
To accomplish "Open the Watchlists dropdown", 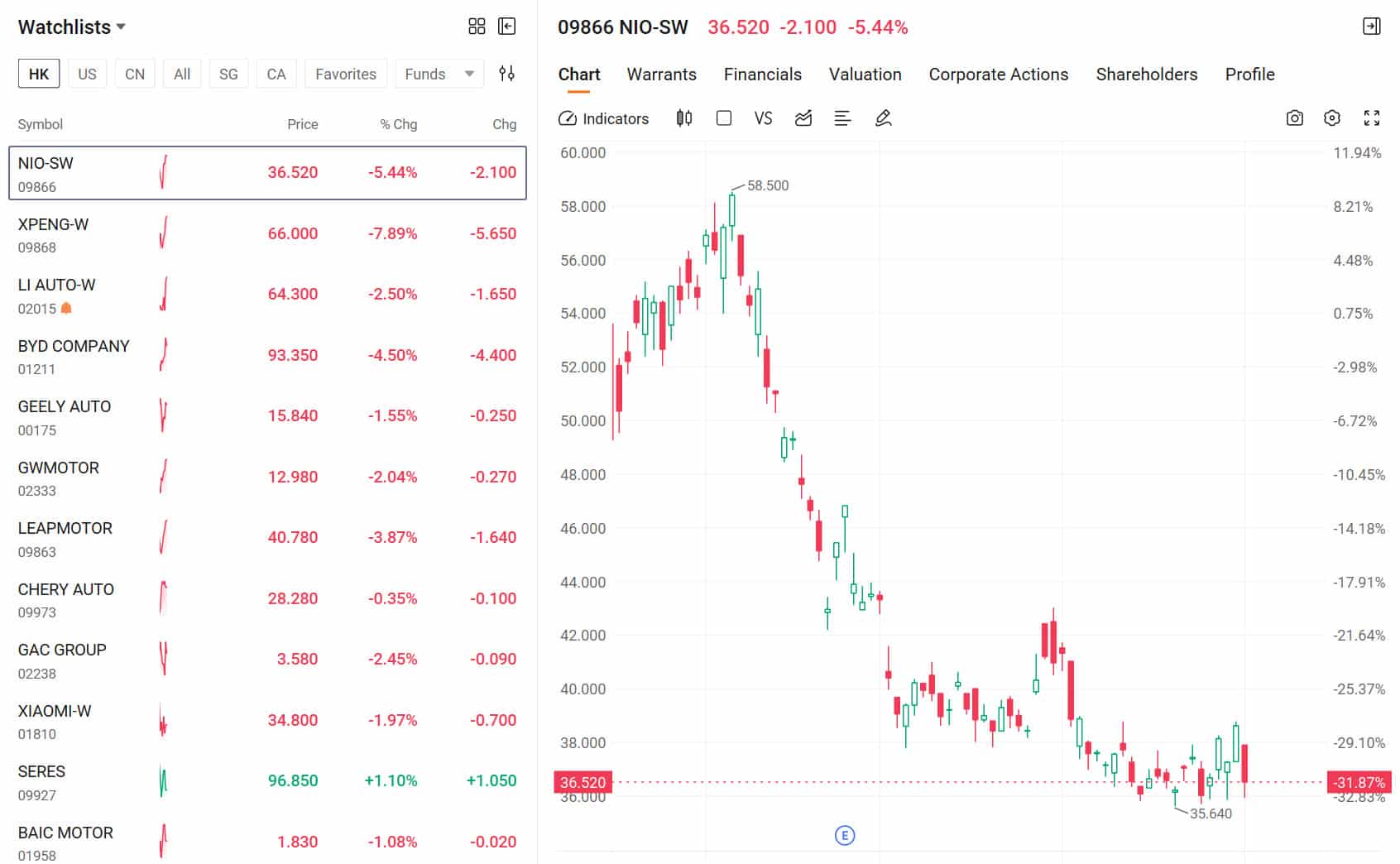I will tap(73, 26).
